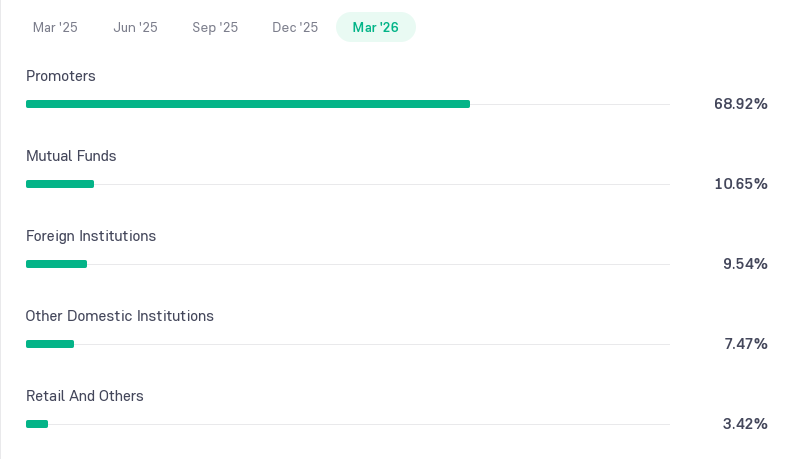Open the Sep '25 quarter tab
Viewport: 799px width, 459px height.
tap(215, 27)
